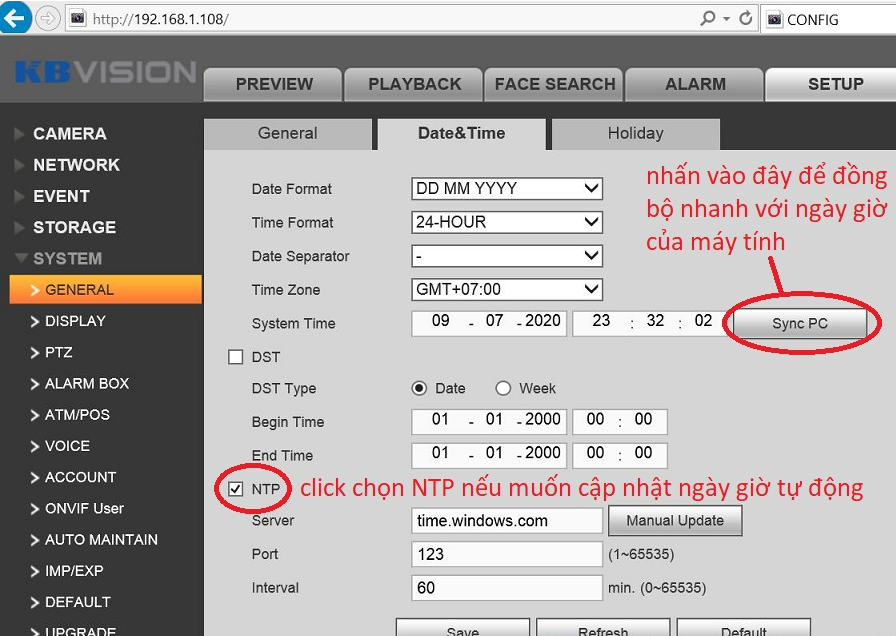Click the address bar search magnifier icon
This screenshot has width=896, height=636.
708,18
